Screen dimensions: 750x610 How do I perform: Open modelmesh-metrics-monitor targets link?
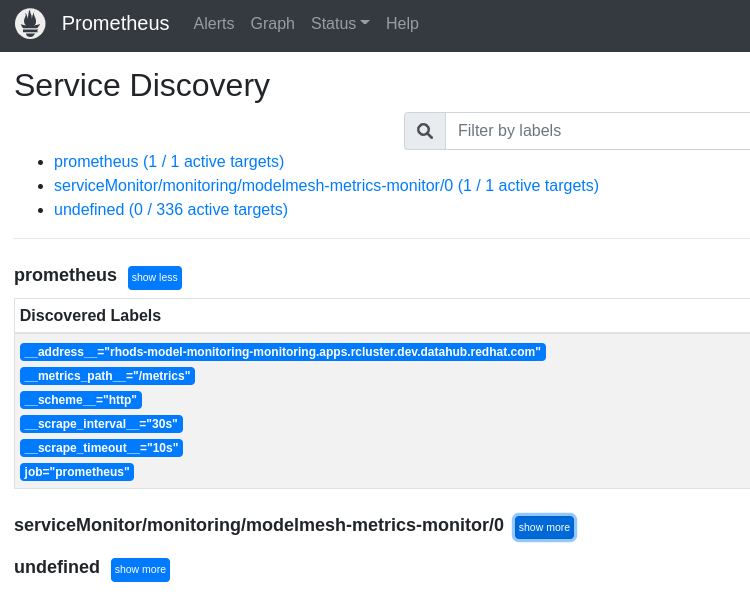pos(326,186)
